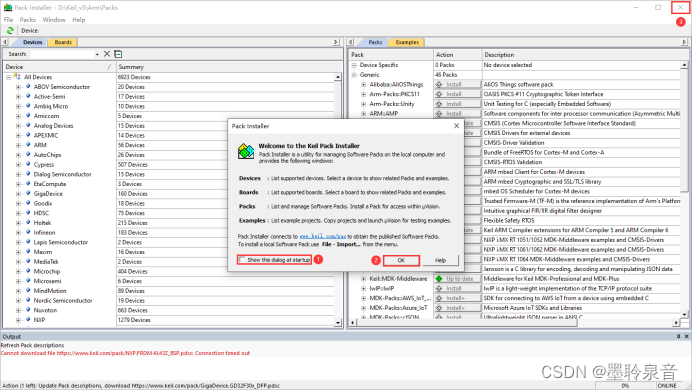Switch to the Boards tab

click(63, 42)
